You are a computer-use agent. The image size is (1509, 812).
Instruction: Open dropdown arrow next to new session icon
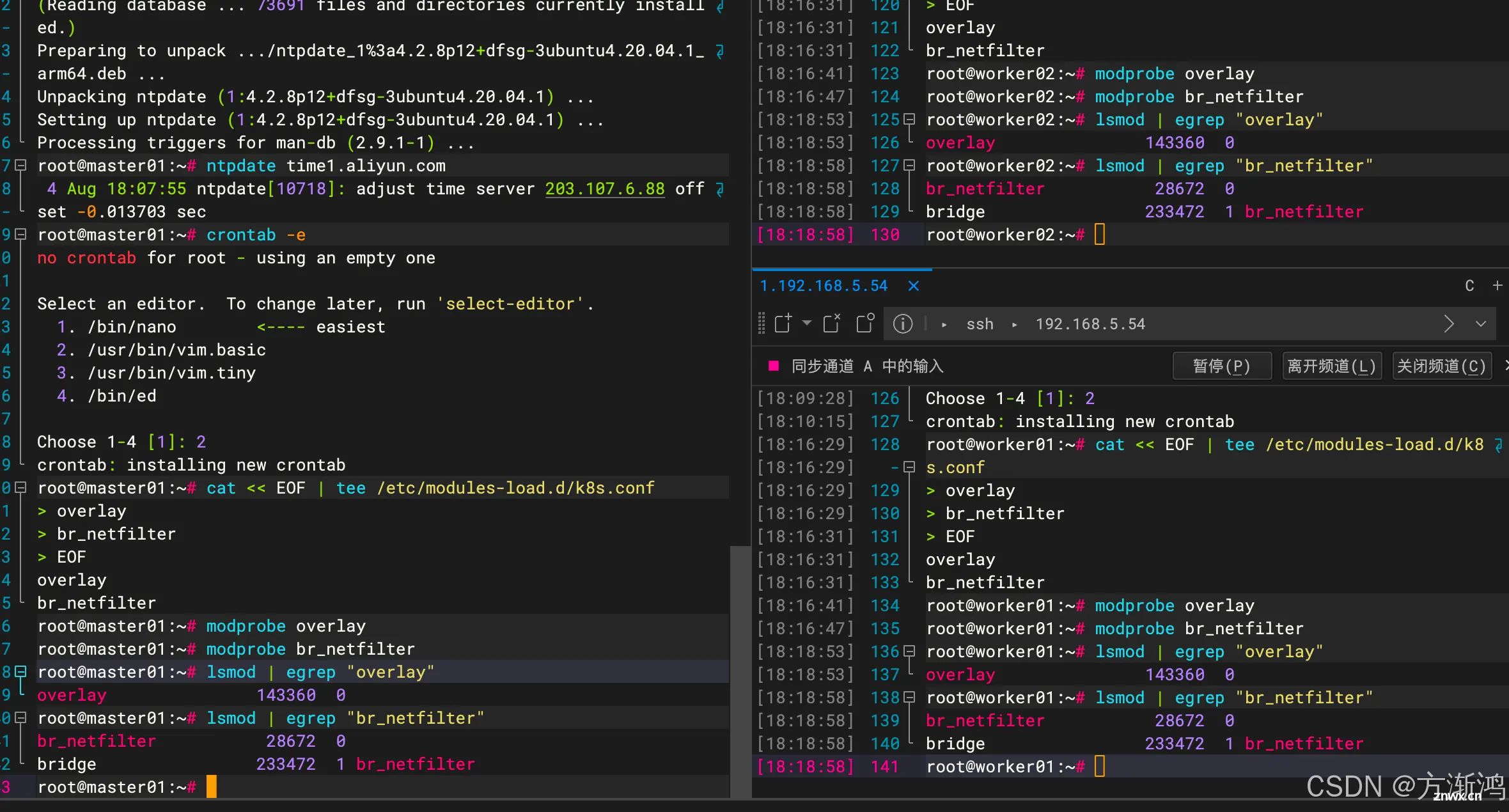click(x=807, y=323)
